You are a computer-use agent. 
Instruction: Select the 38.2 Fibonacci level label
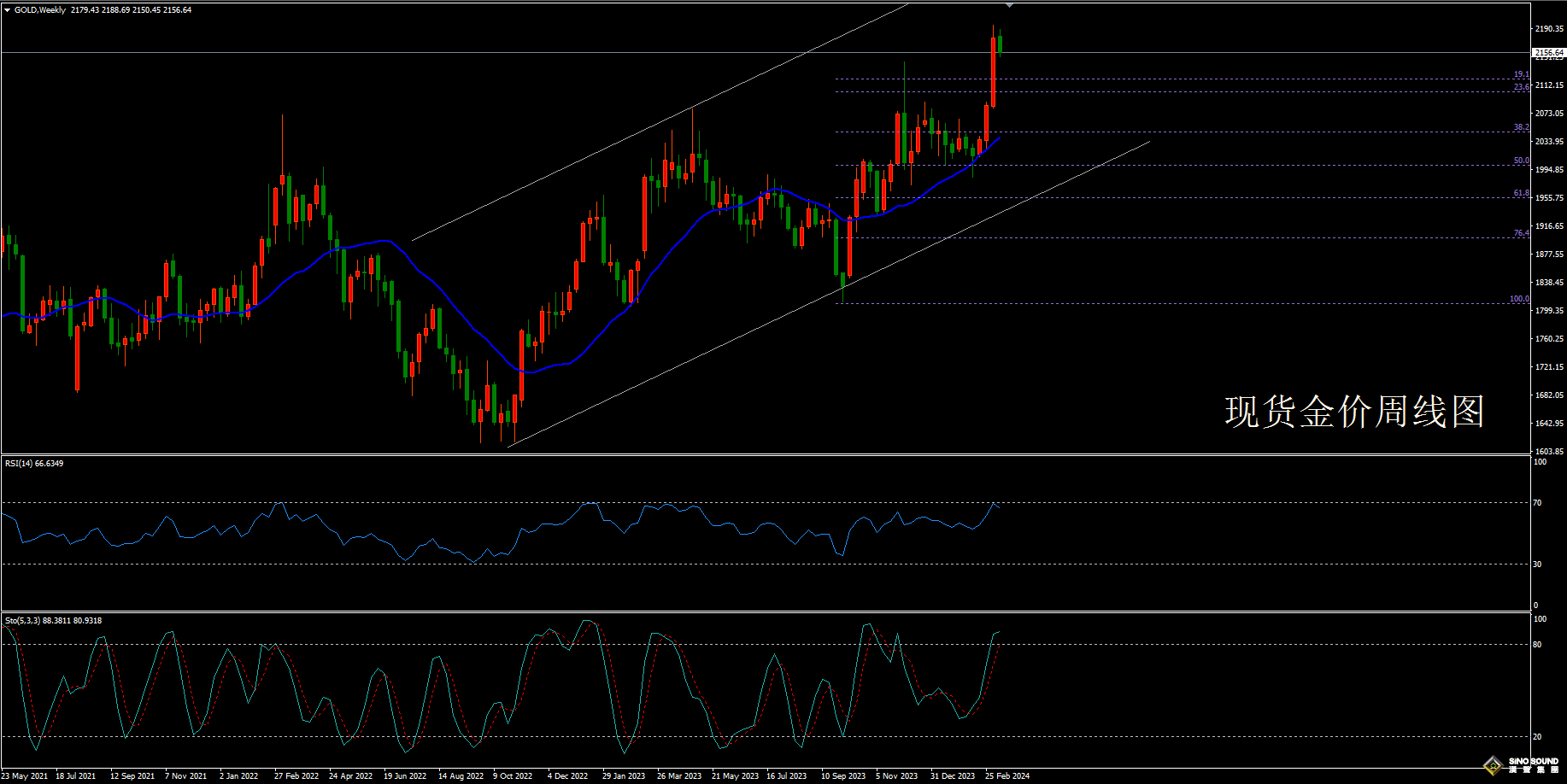(1521, 127)
